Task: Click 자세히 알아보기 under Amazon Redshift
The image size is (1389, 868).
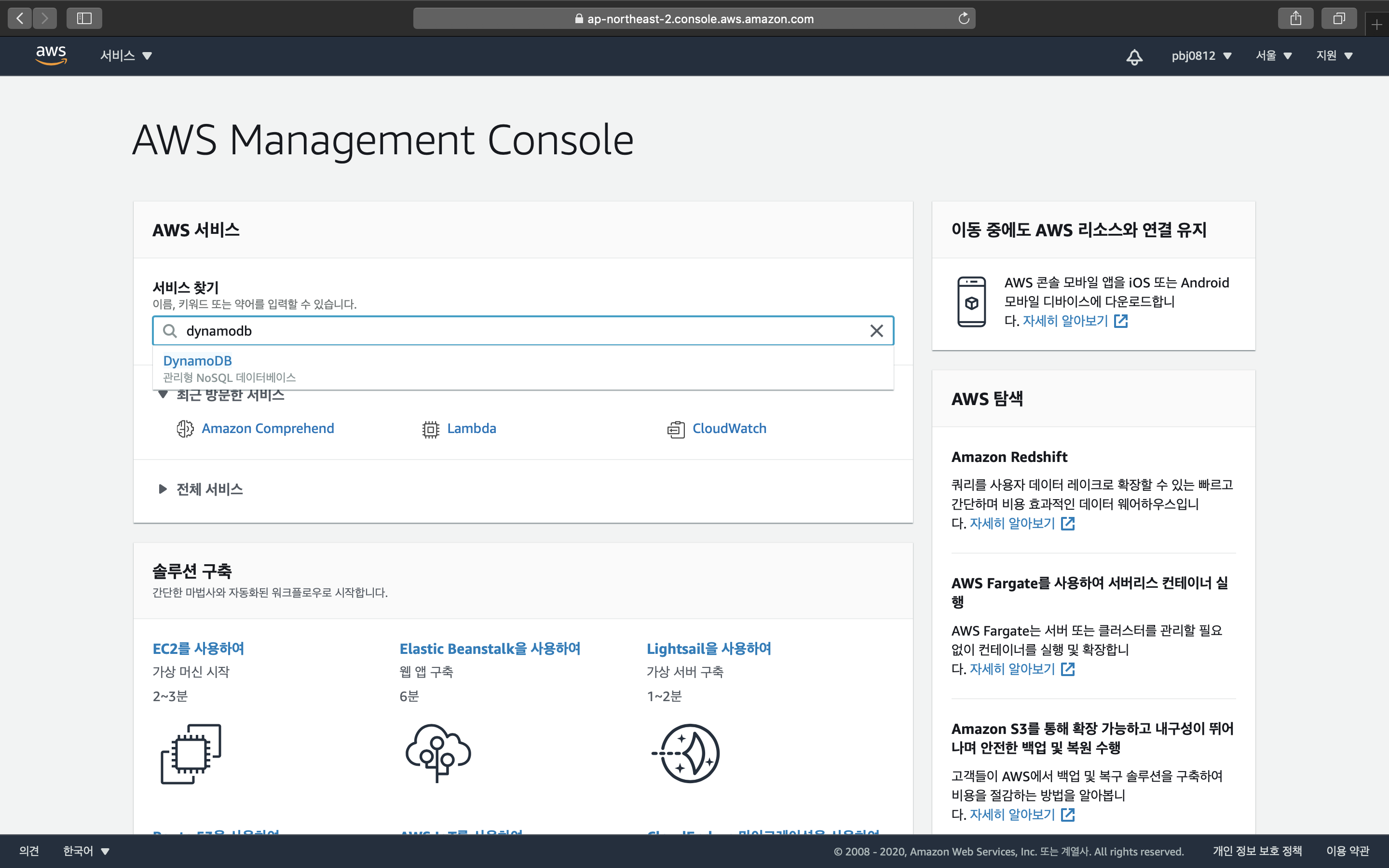Action: click(1012, 524)
